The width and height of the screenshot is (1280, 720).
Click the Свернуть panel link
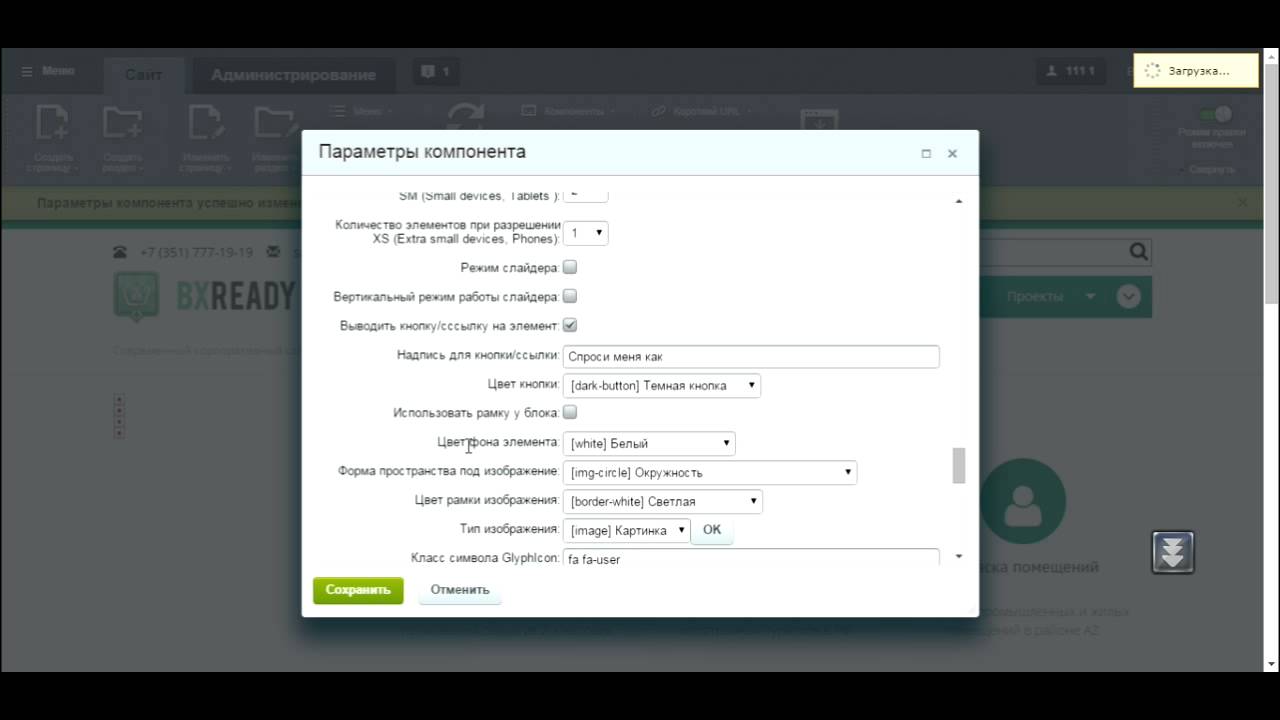pyautogui.click(x=1212, y=170)
